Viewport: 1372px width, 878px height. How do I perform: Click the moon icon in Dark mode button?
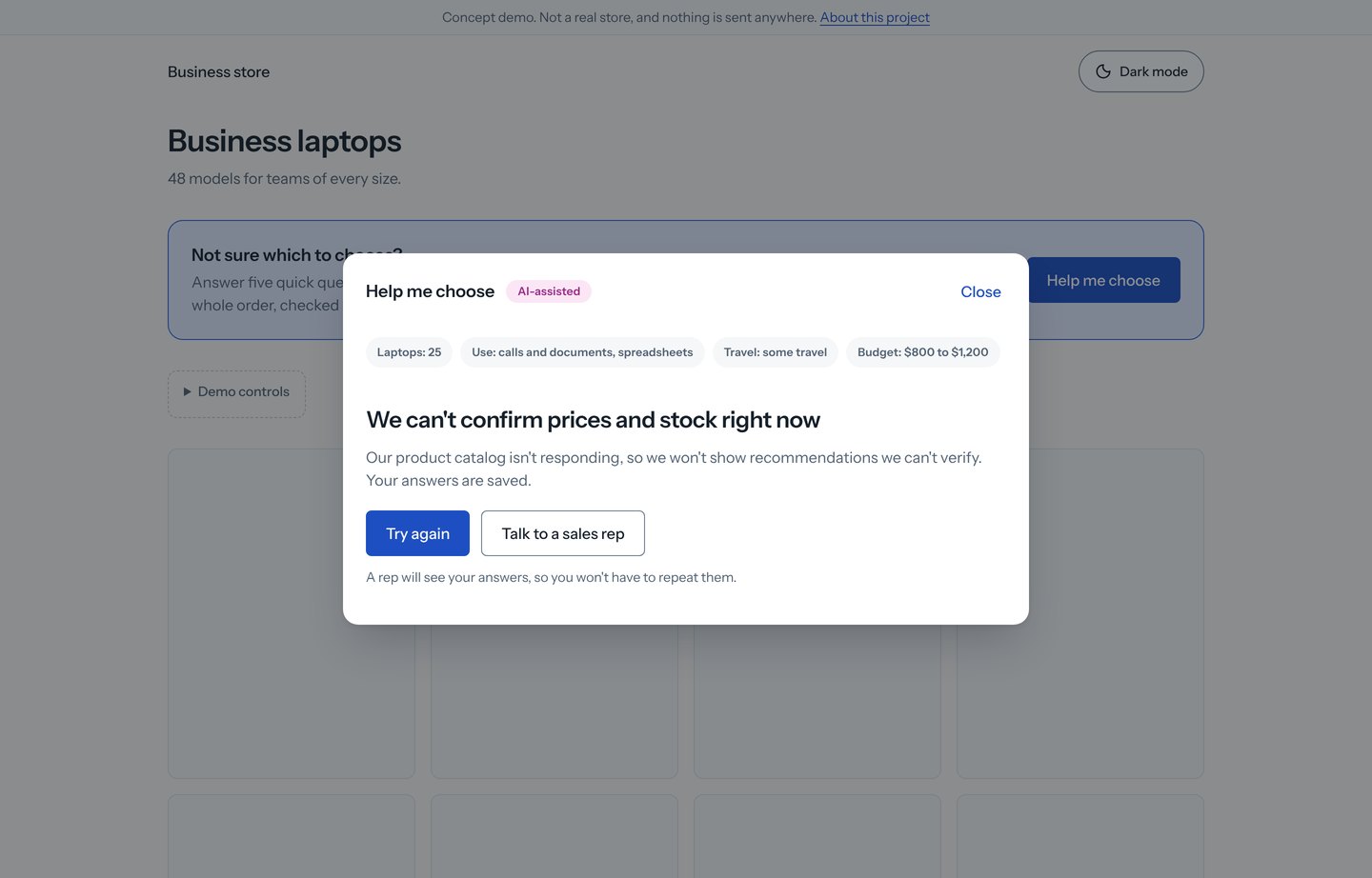coord(1103,71)
